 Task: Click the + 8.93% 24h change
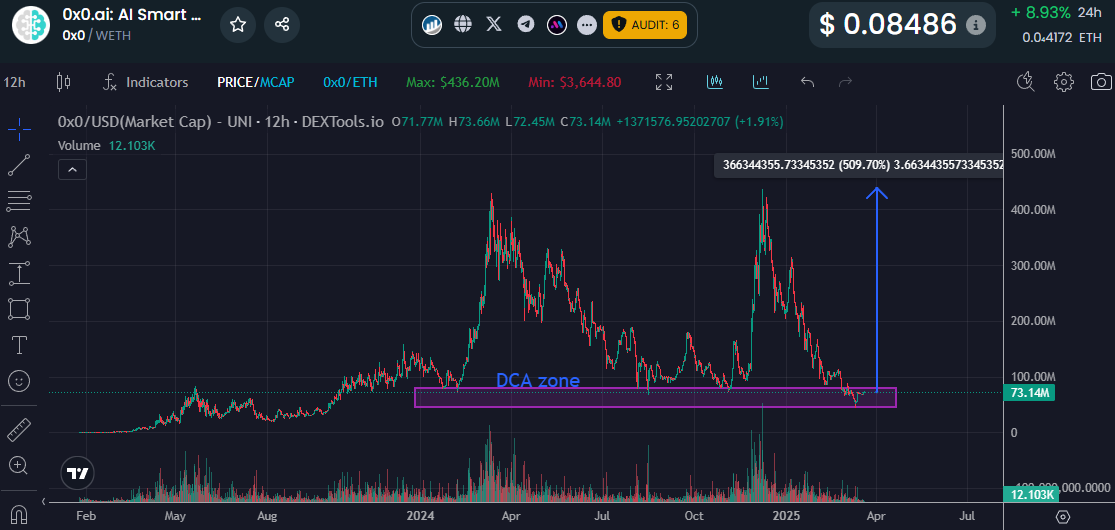pos(1056,13)
